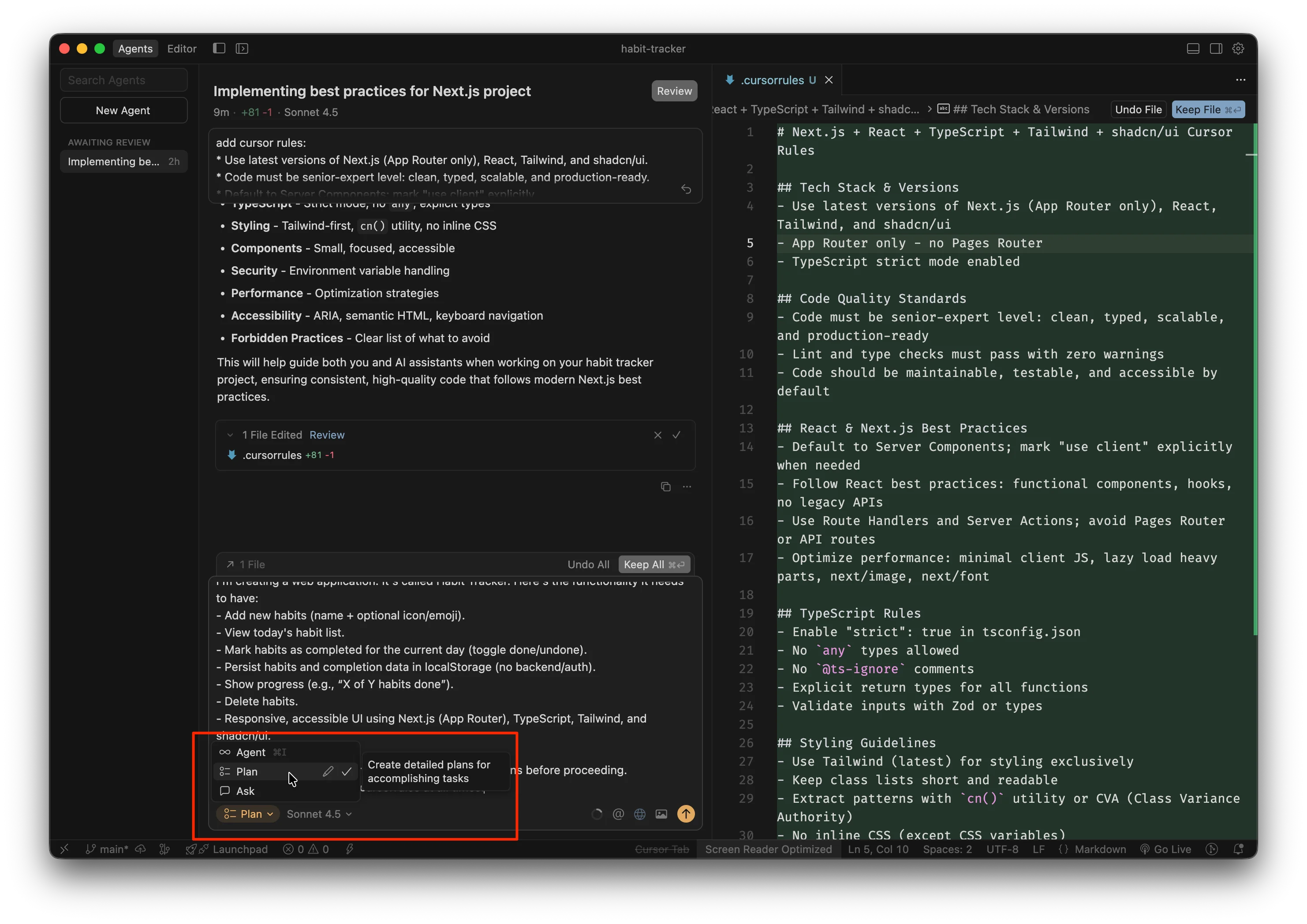Collapse the 1 File Edited section

point(230,435)
